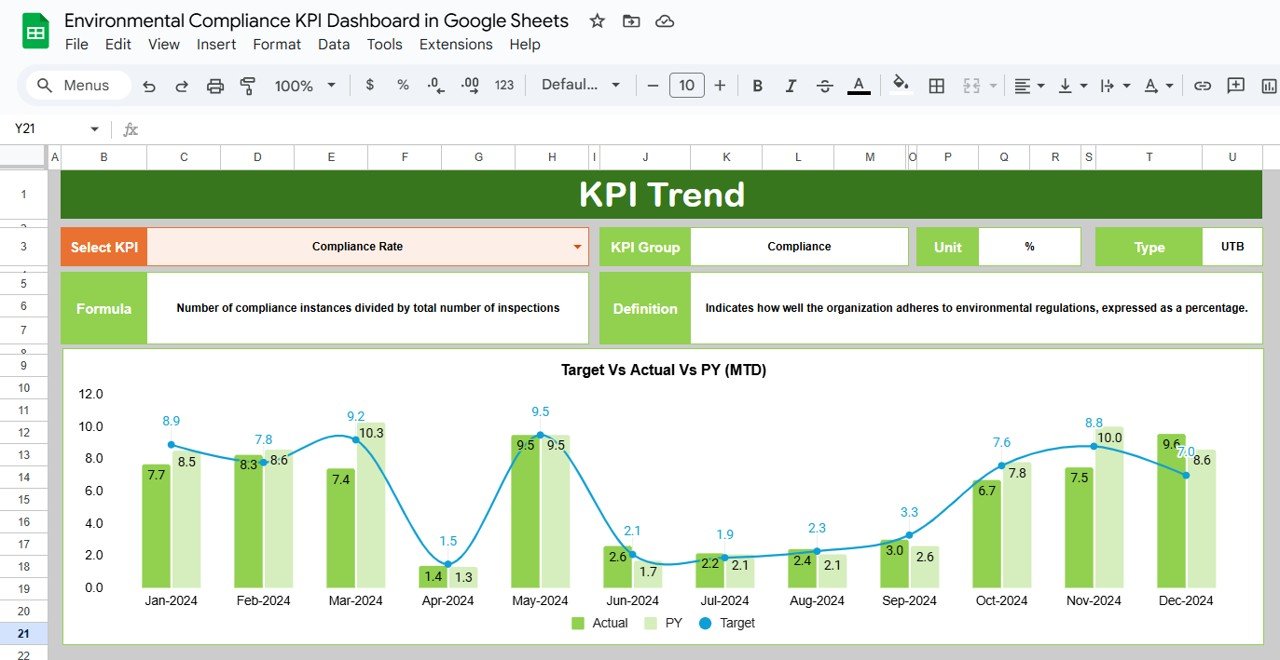Image resolution: width=1280 pixels, height=660 pixels.
Task: Toggle bold formatting
Action: click(757, 86)
